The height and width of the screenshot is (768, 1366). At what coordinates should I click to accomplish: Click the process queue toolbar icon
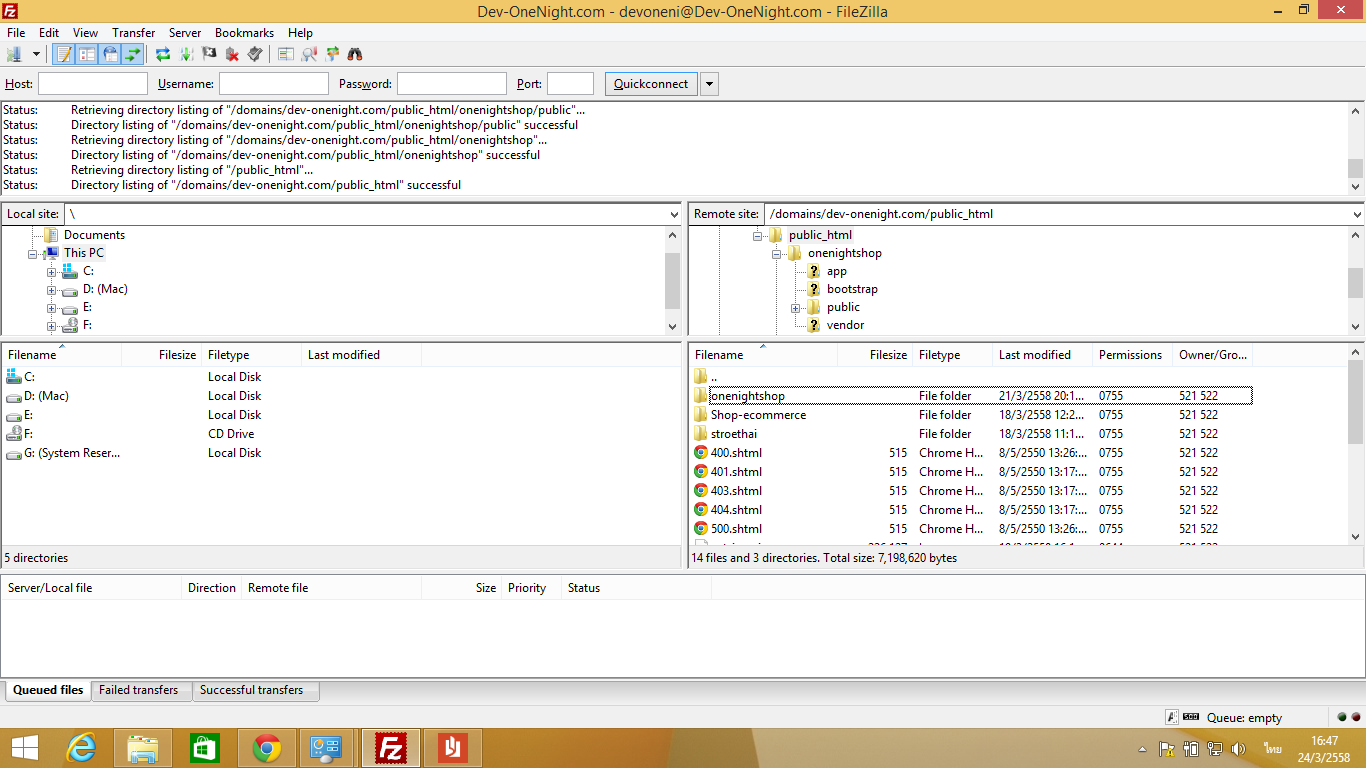pyautogui.click(x=186, y=54)
